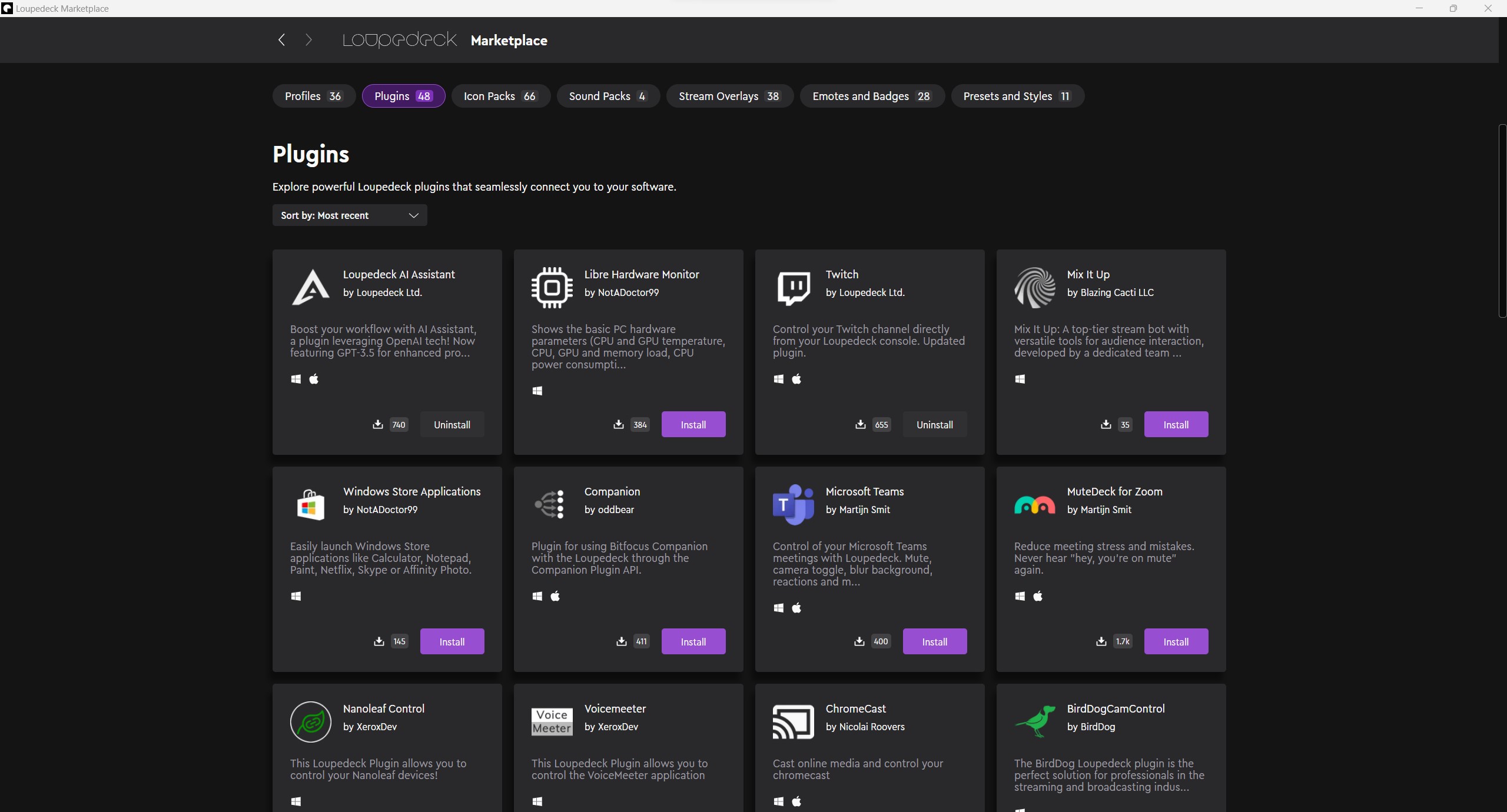Open the ChromeCast cast icon
Image resolution: width=1507 pixels, height=812 pixels.
[x=794, y=721]
